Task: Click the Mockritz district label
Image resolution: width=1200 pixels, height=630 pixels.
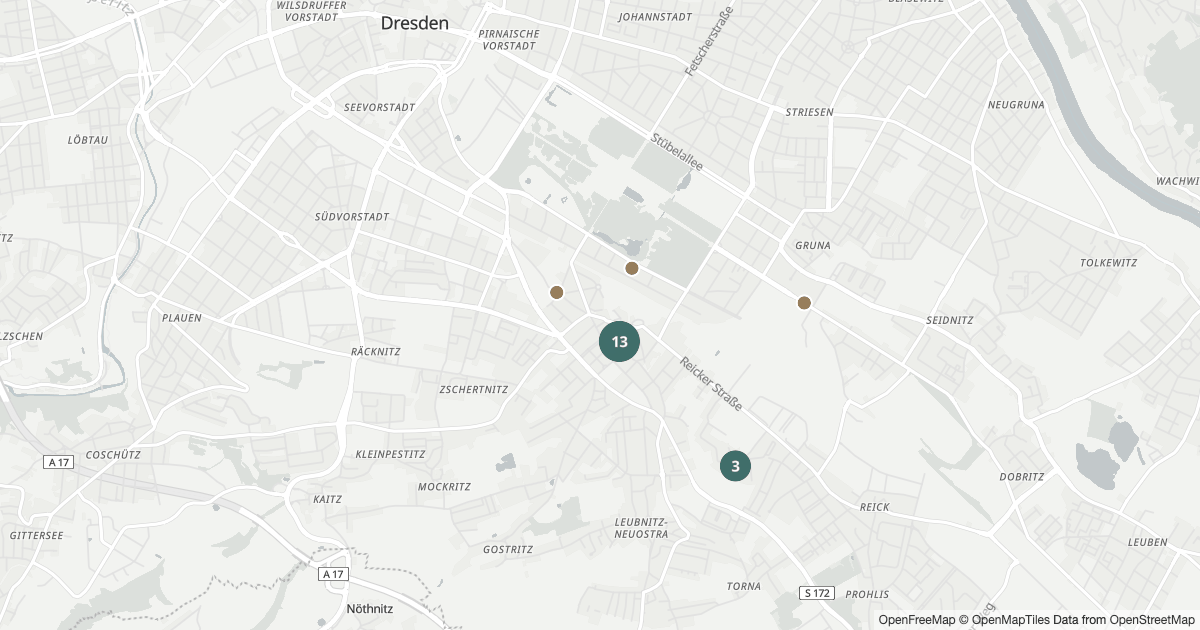Action: [x=444, y=487]
